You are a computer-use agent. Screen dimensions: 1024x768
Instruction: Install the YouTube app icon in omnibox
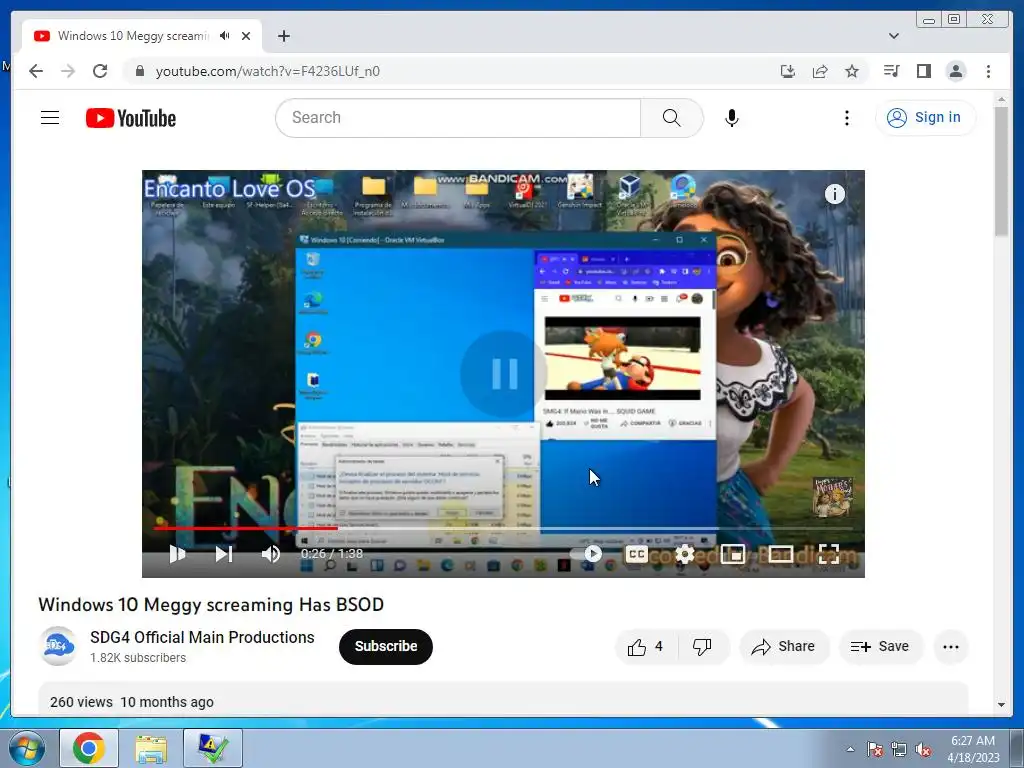(x=788, y=71)
